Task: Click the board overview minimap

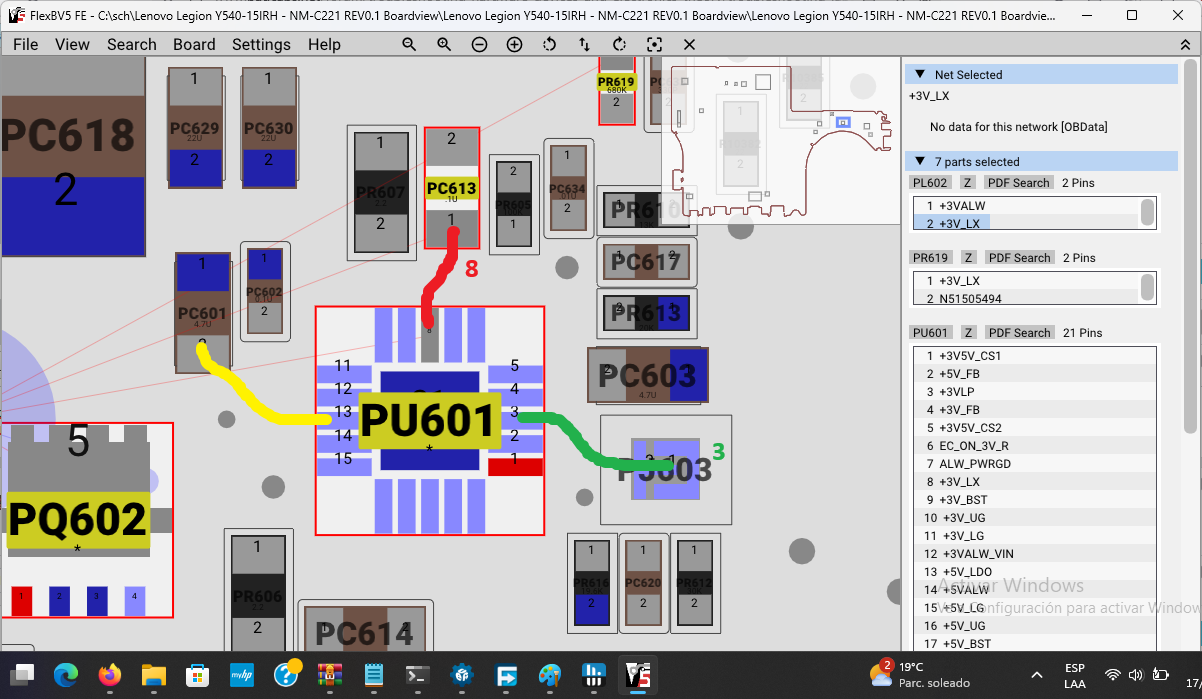Action: [780, 140]
